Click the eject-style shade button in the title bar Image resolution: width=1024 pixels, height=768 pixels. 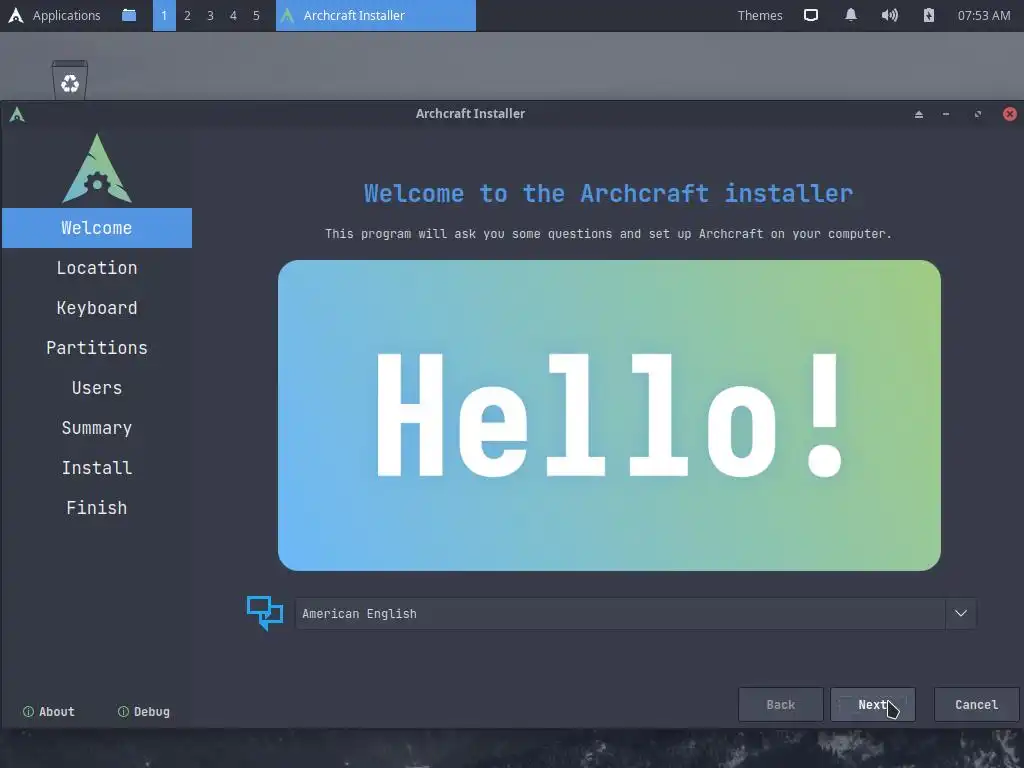coord(919,114)
